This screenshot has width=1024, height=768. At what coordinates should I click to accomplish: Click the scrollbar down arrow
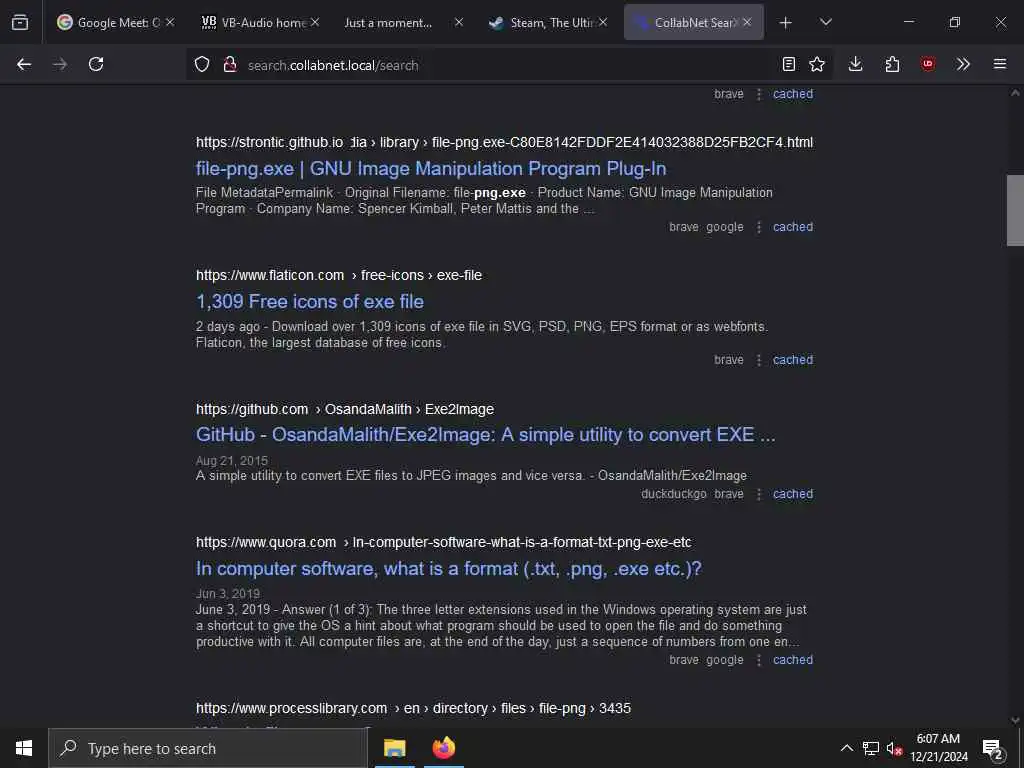tap(1015, 720)
